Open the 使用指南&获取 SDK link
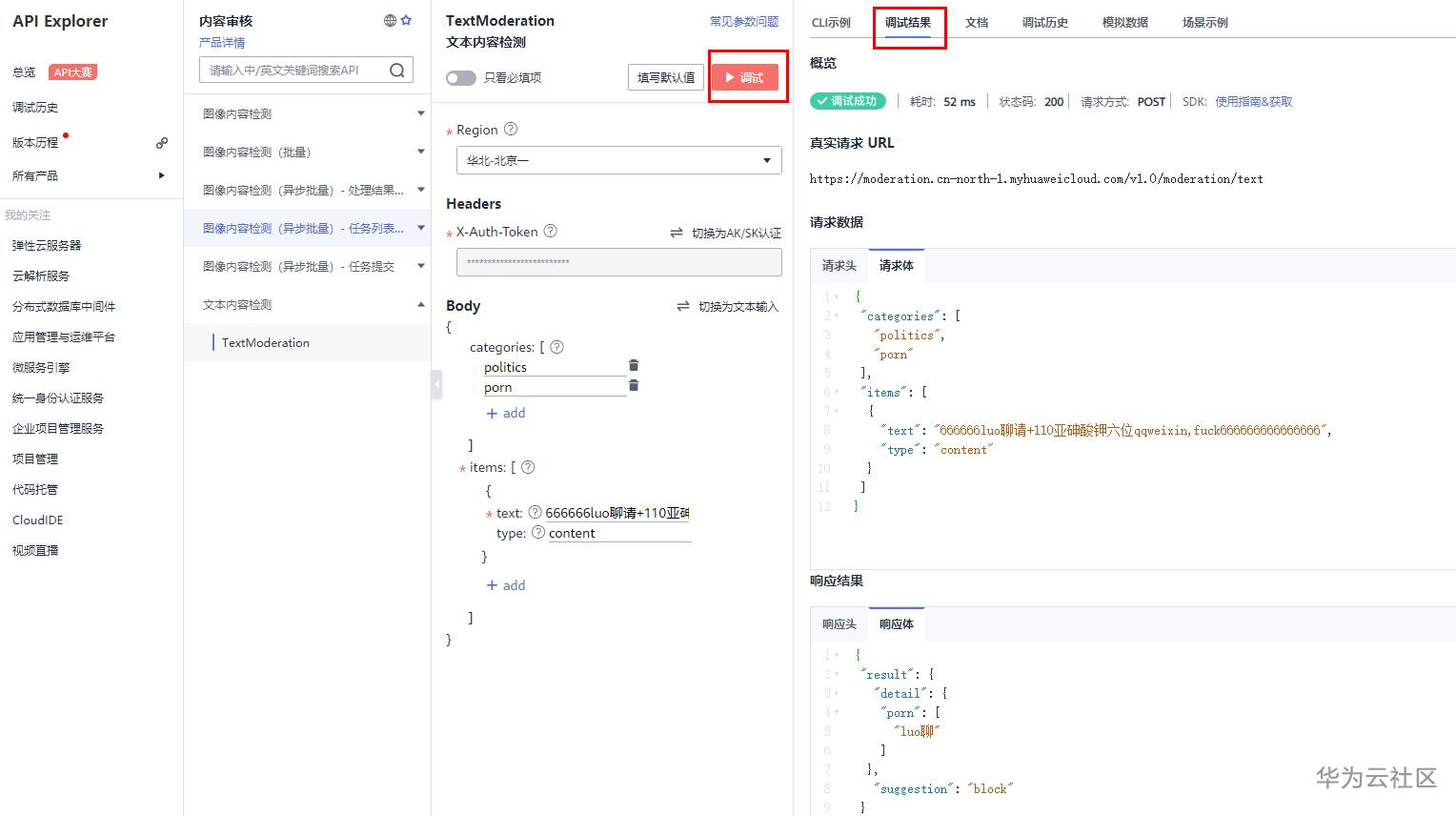 tap(1254, 101)
